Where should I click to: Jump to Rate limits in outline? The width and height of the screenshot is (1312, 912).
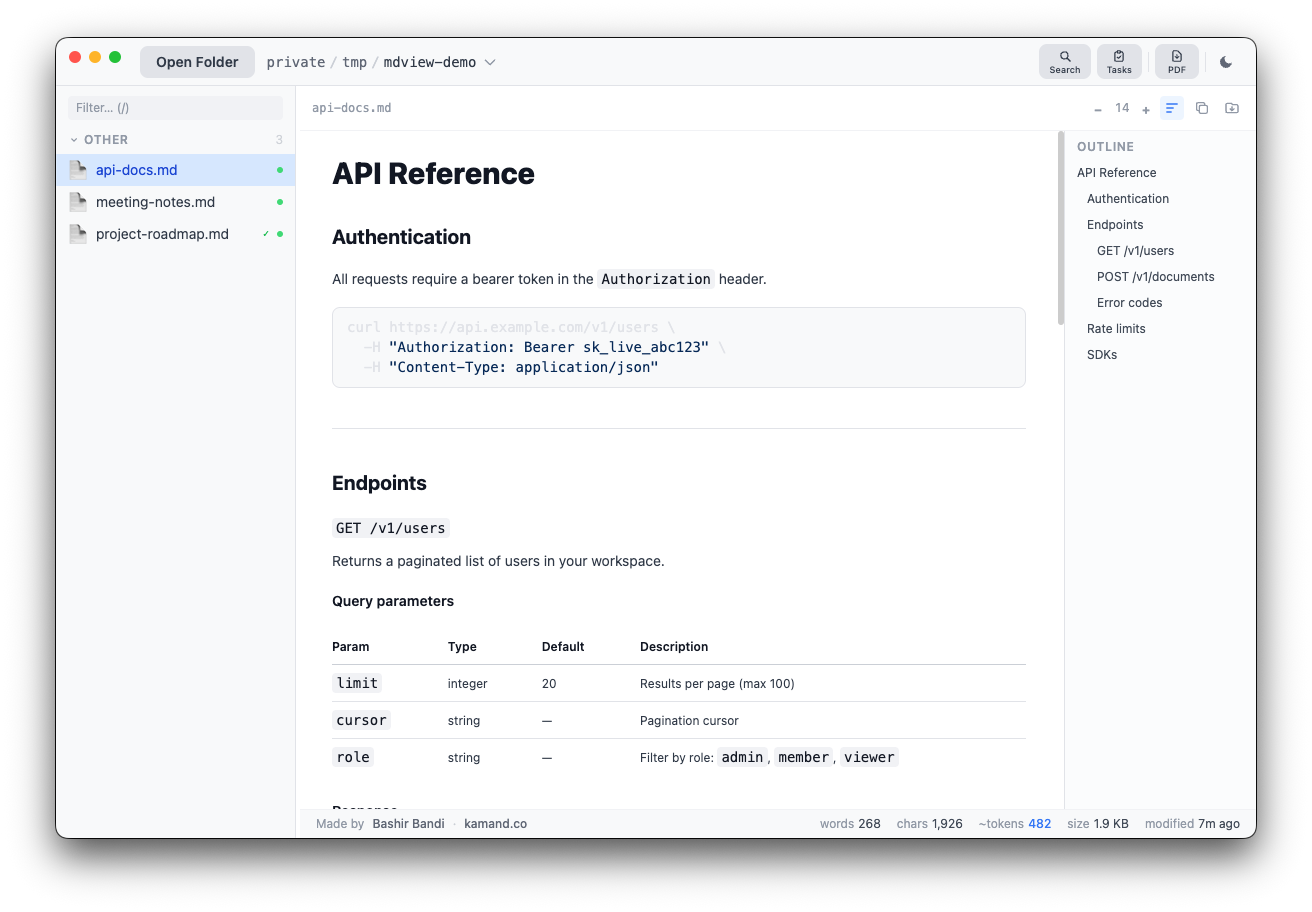click(x=1116, y=329)
